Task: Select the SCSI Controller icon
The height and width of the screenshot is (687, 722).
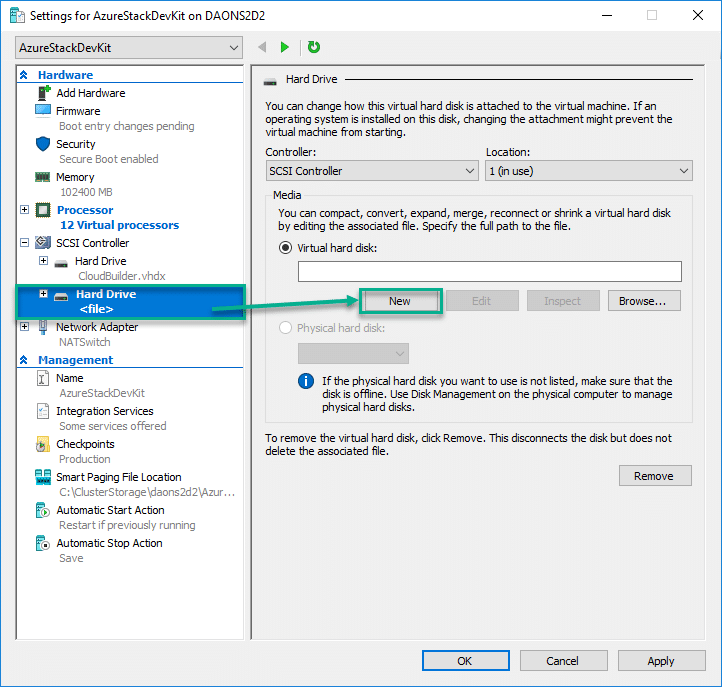Action: click(43, 243)
